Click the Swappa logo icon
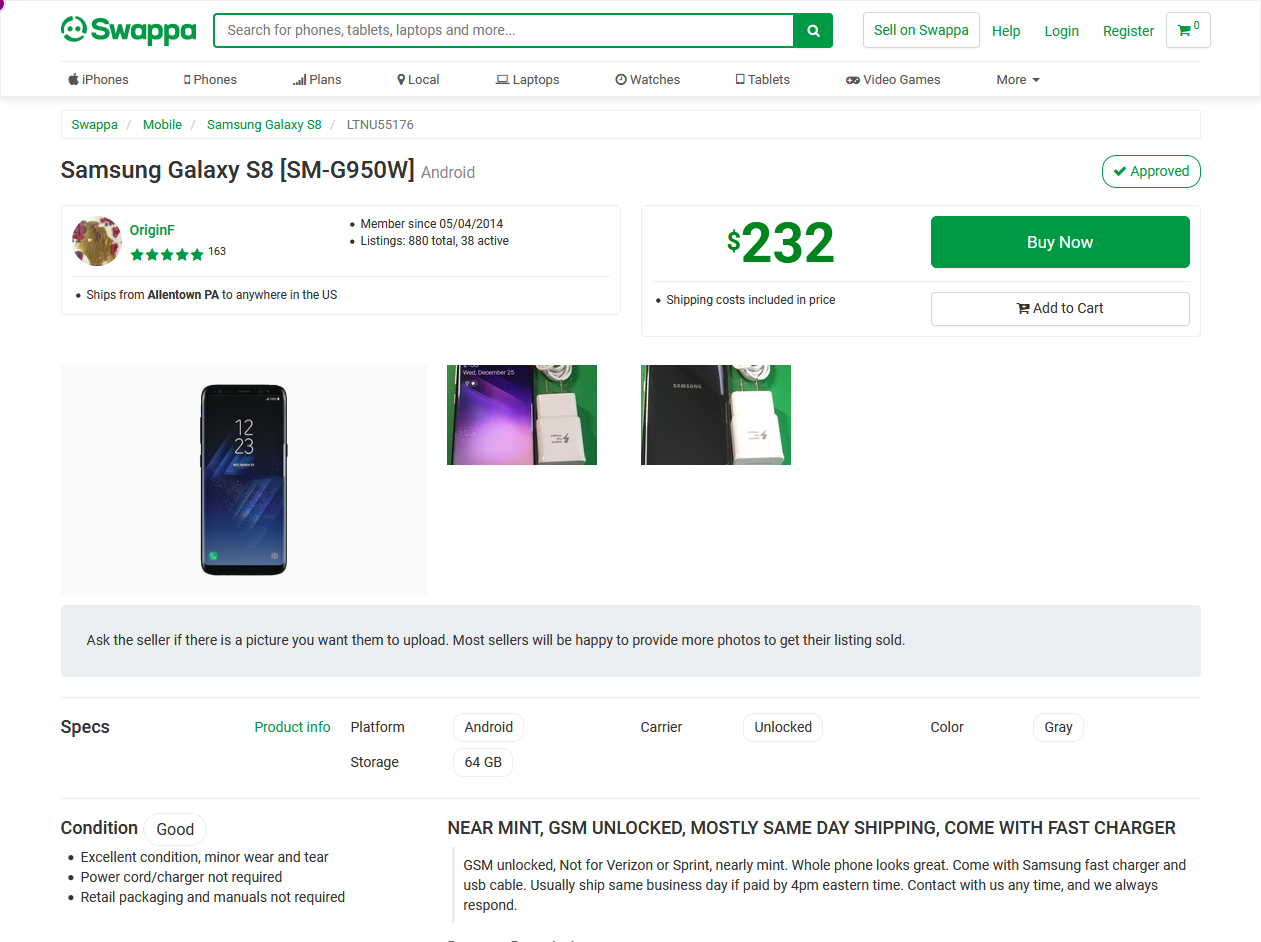This screenshot has height=942, width=1261. pos(72,30)
